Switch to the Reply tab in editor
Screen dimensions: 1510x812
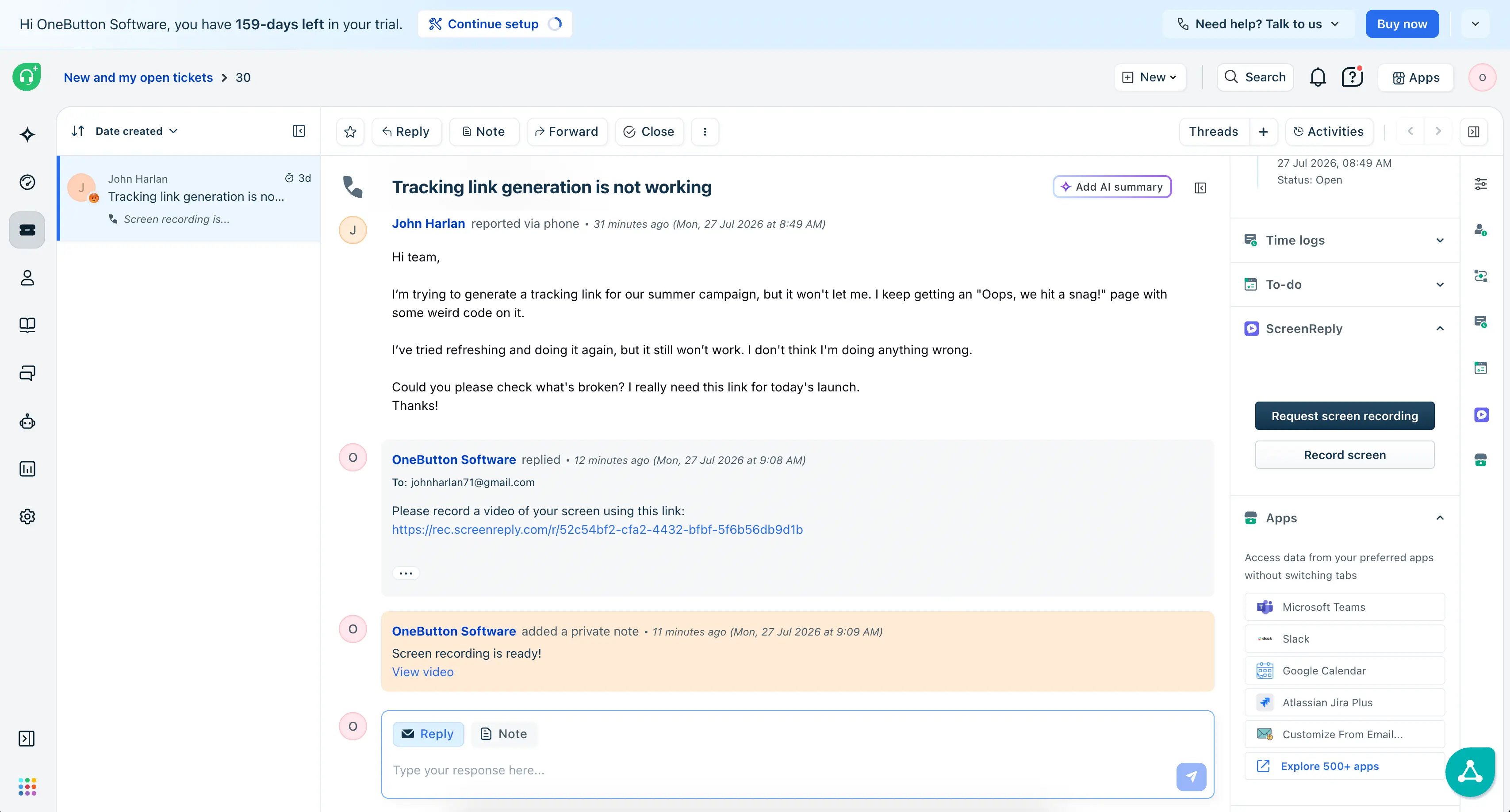click(428, 733)
